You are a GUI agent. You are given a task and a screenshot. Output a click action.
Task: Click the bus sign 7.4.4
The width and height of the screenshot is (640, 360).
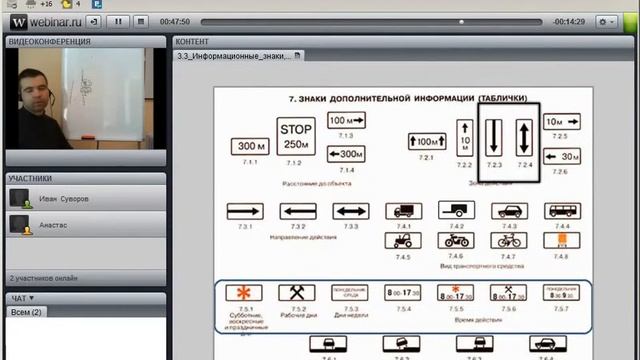[x=562, y=211]
